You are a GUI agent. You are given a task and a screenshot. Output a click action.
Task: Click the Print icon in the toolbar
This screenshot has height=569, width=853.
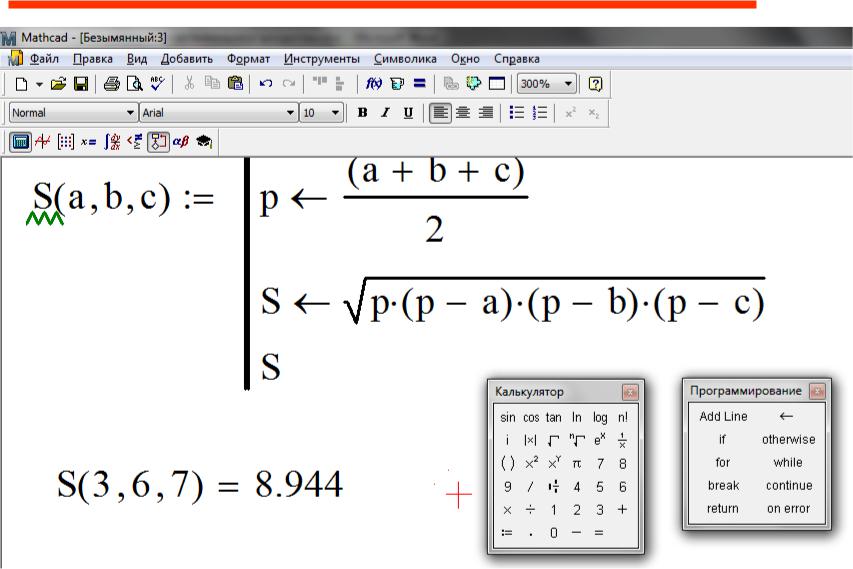point(112,84)
